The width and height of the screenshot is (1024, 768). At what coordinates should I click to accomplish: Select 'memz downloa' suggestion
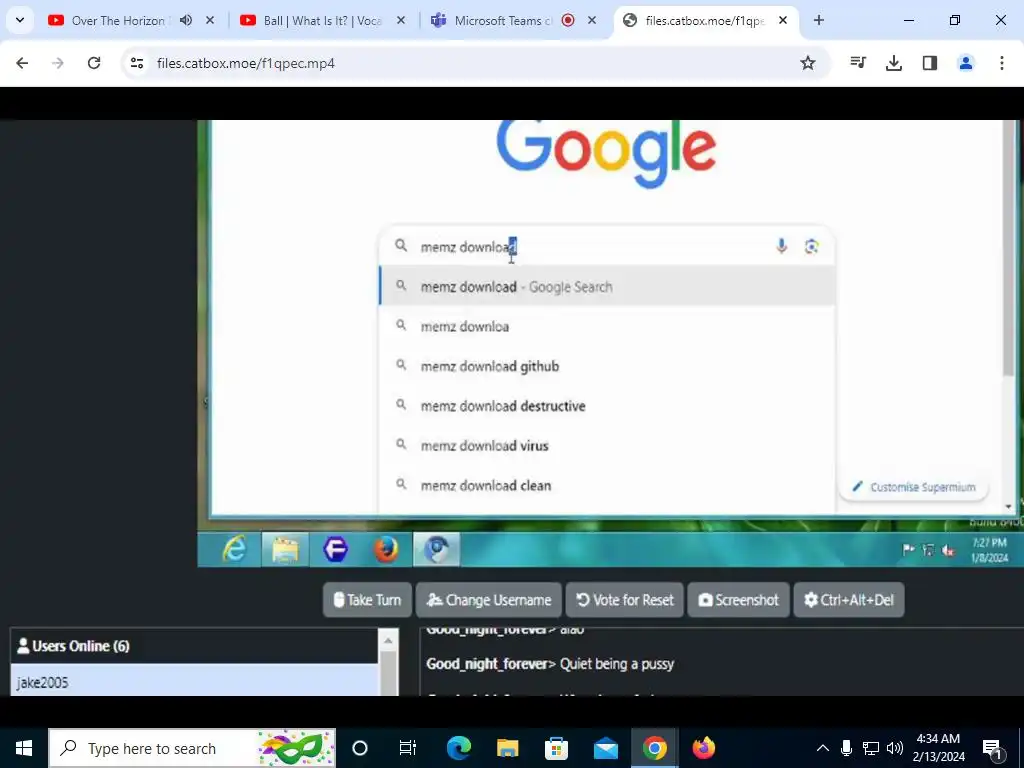(607, 327)
